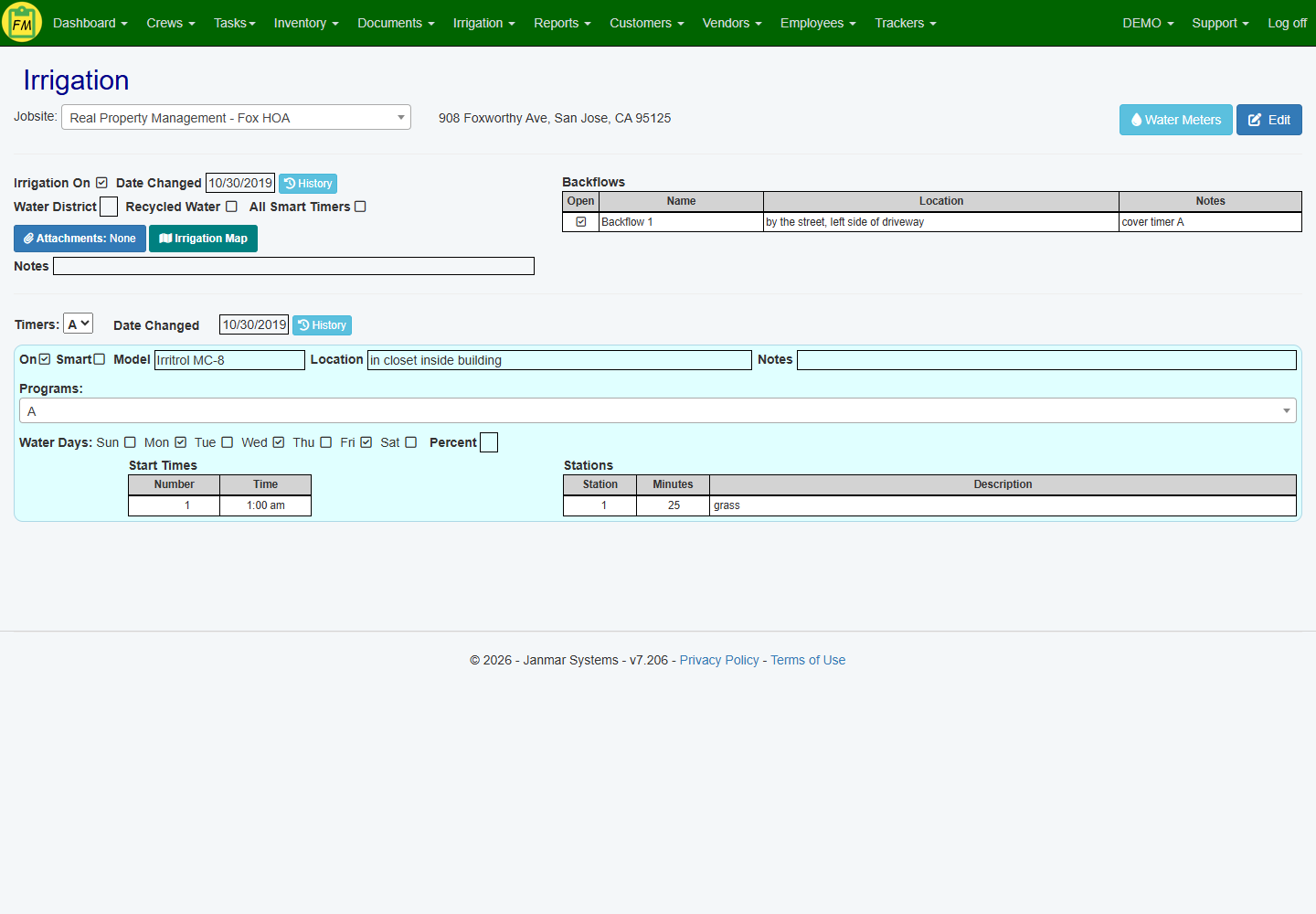Open DEMO account dropdown

[x=1148, y=23]
